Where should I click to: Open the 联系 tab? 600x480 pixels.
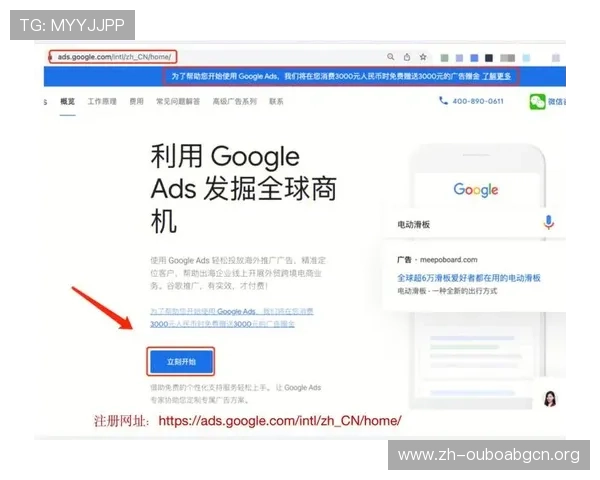click(x=276, y=101)
